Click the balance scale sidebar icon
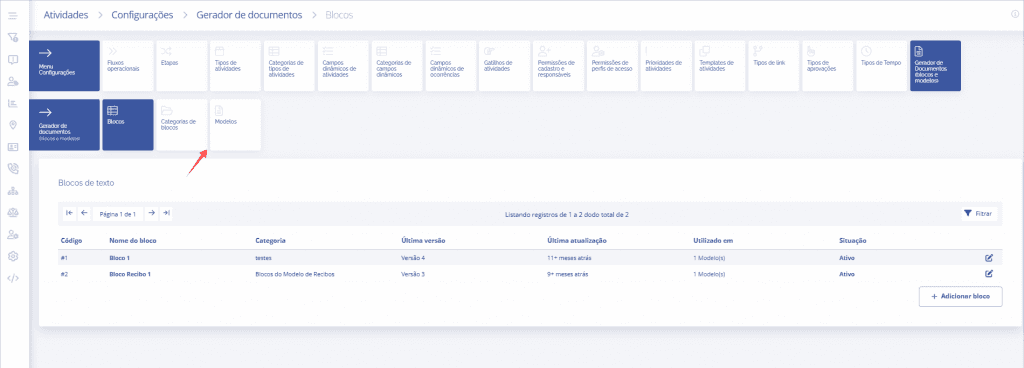This screenshot has width=1024, height=368. (x=12, y=212)
